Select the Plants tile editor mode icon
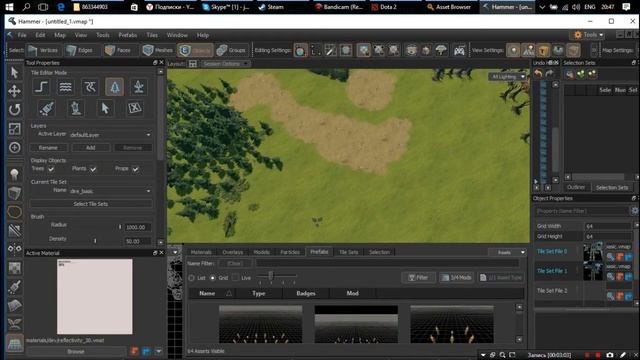 139,87
